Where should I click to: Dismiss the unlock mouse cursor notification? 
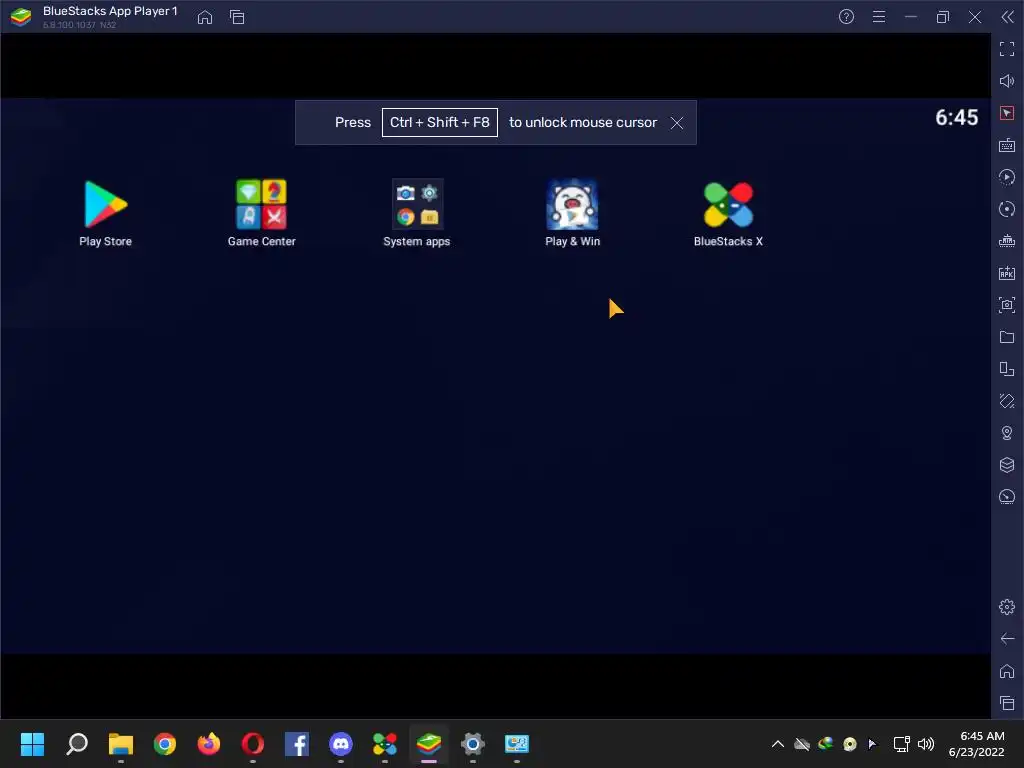[x=677, y=123]
